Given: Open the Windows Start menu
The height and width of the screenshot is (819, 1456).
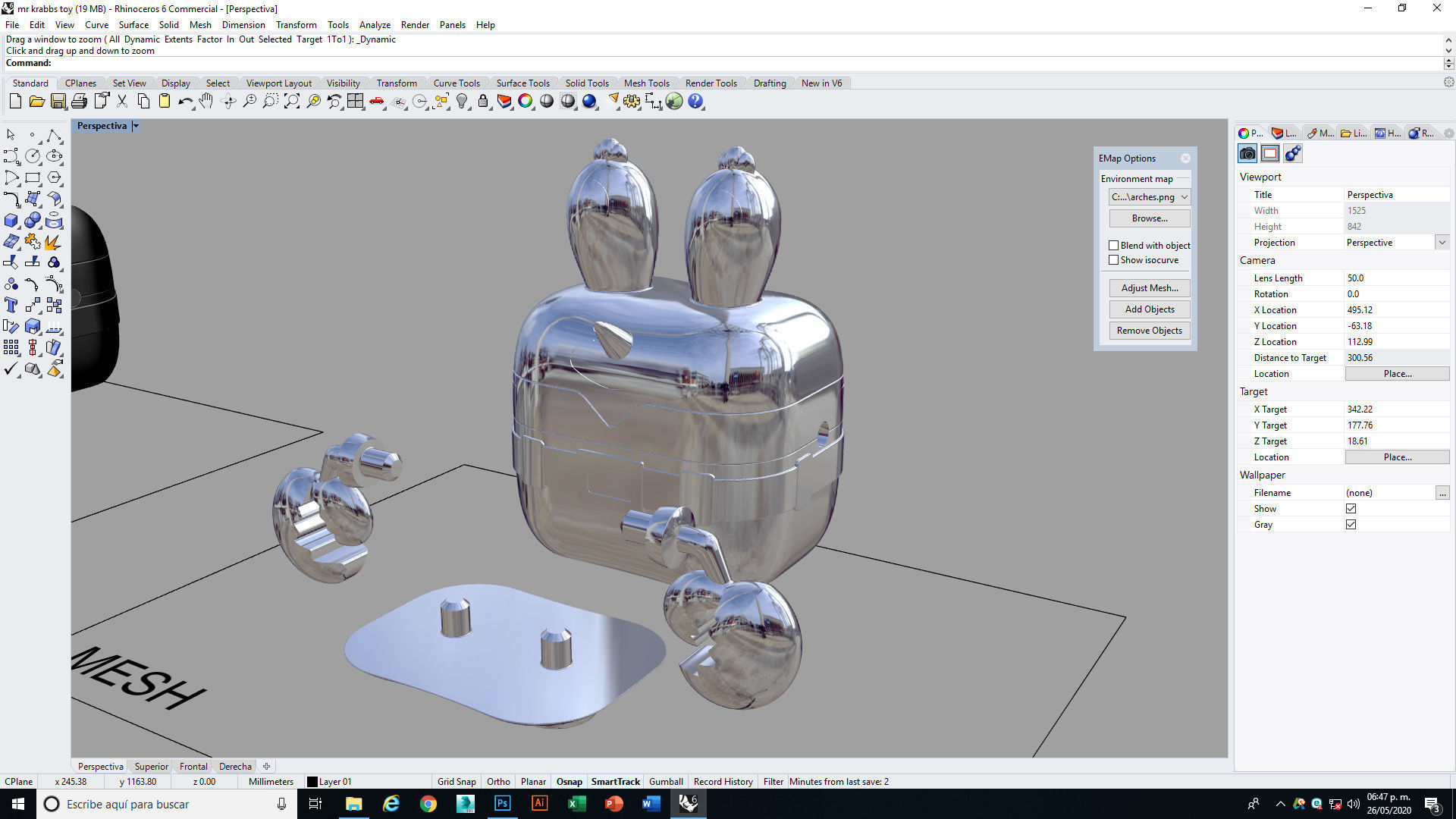Looking at the screenshot, I should (18, 804).
